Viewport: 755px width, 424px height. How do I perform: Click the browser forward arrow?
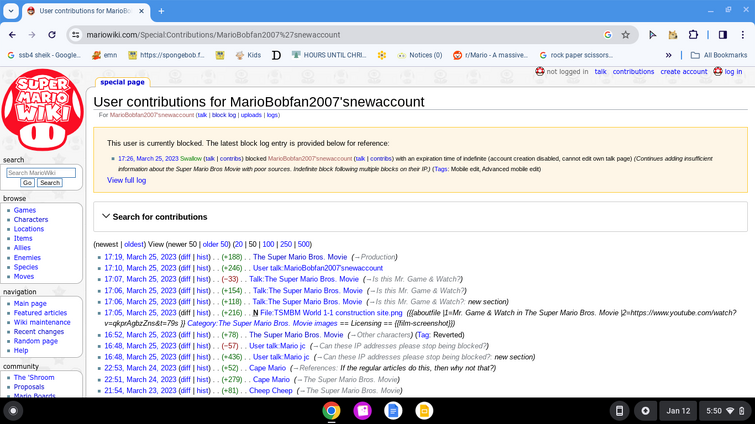click(32, 35)
